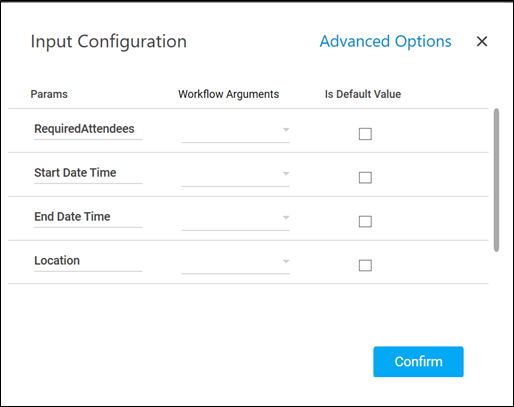Expand the RequiredAttendees workflow argument dropdown
Image resolution: width=514 pixels, height=407 pixels.
pyautogui.click(x=235, y=130)
